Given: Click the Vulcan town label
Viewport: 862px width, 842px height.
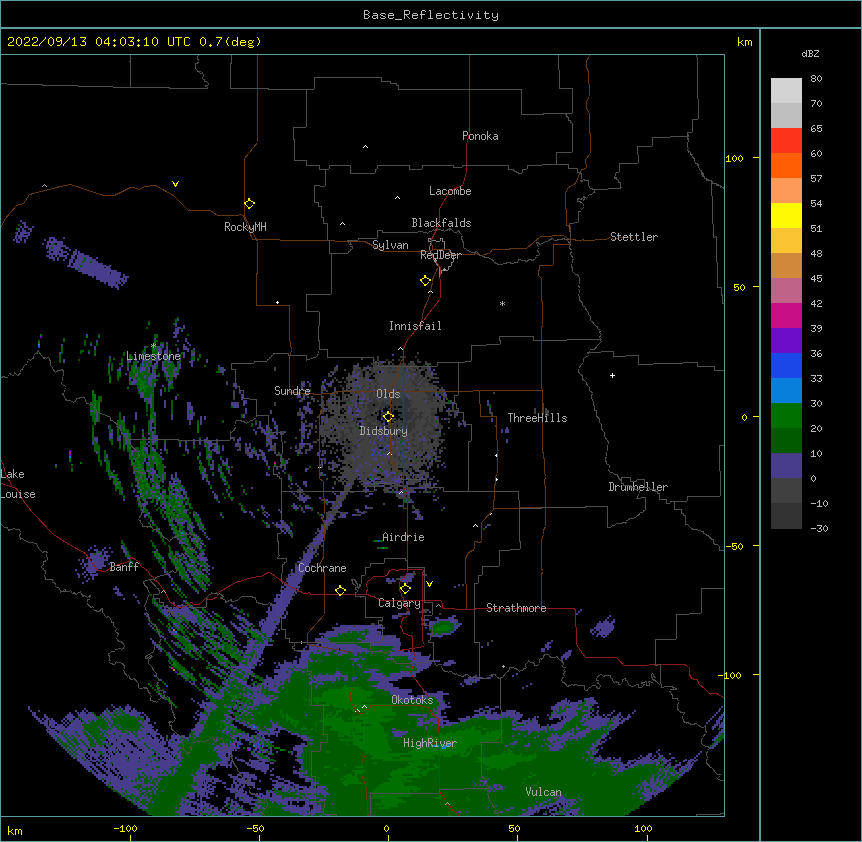Looking at the screenshot, I should pos(543,792).
